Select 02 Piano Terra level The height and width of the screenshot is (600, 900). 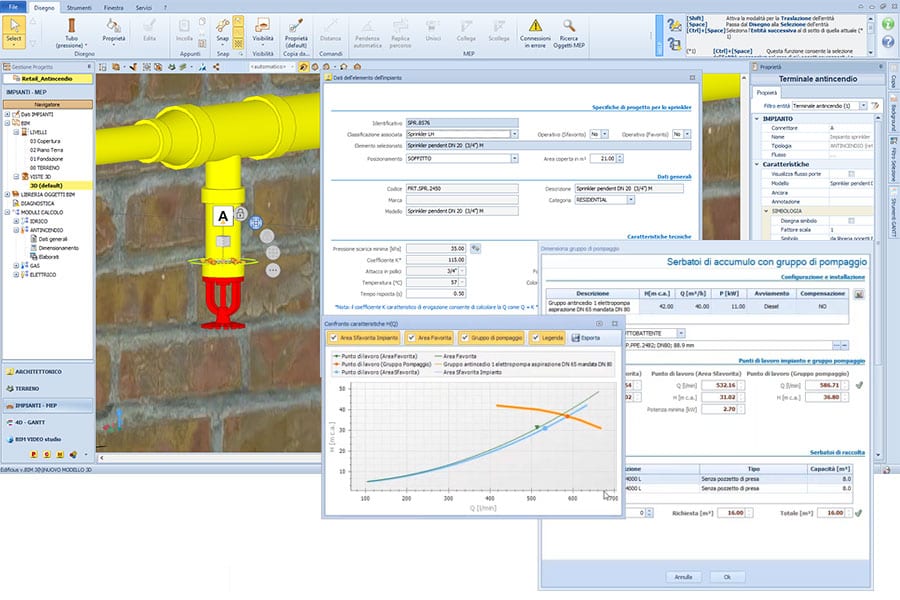pos(46,150)
